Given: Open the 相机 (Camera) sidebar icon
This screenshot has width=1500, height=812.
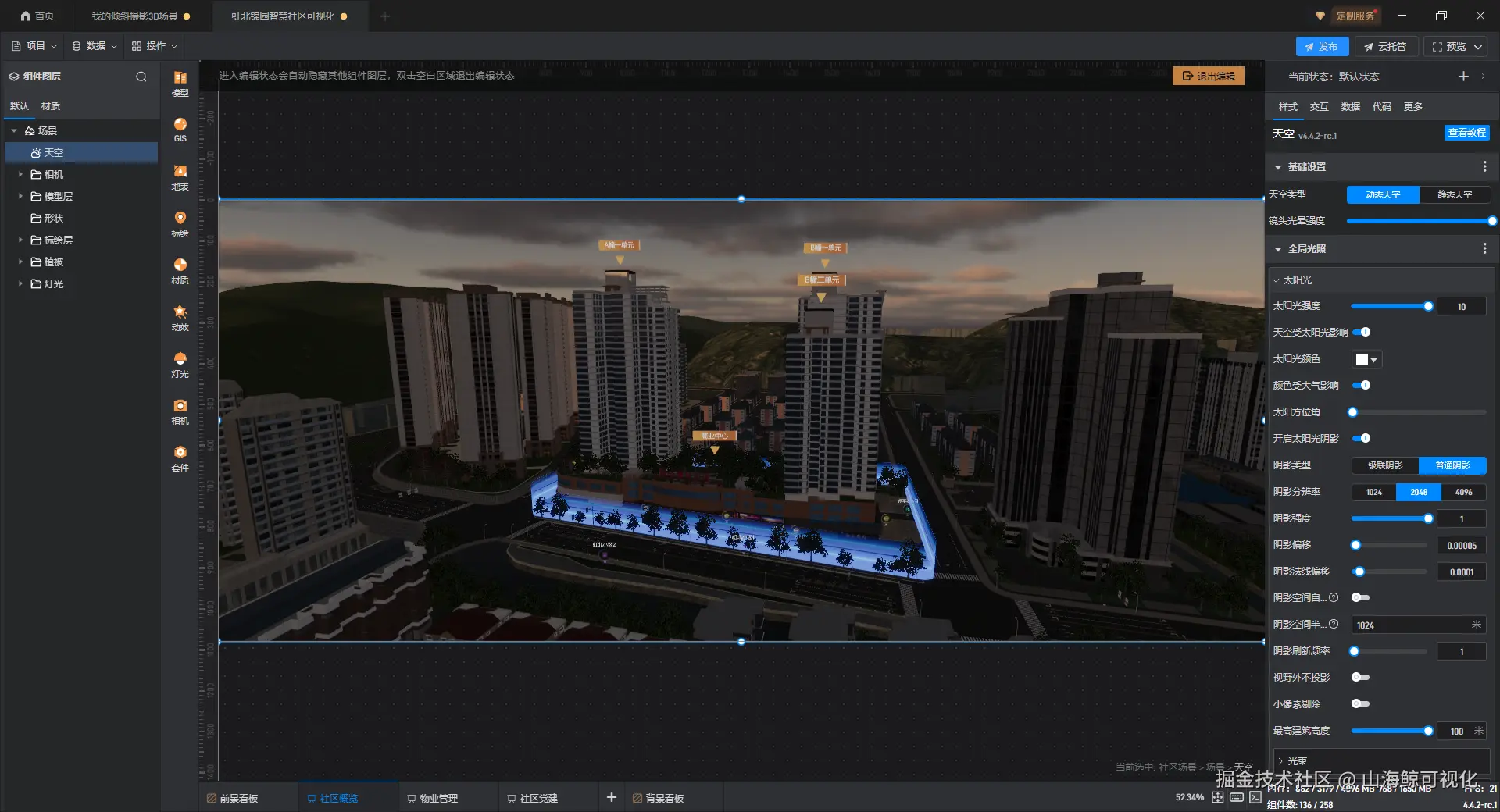Looking at the screenshot, I should click(180, 411).
